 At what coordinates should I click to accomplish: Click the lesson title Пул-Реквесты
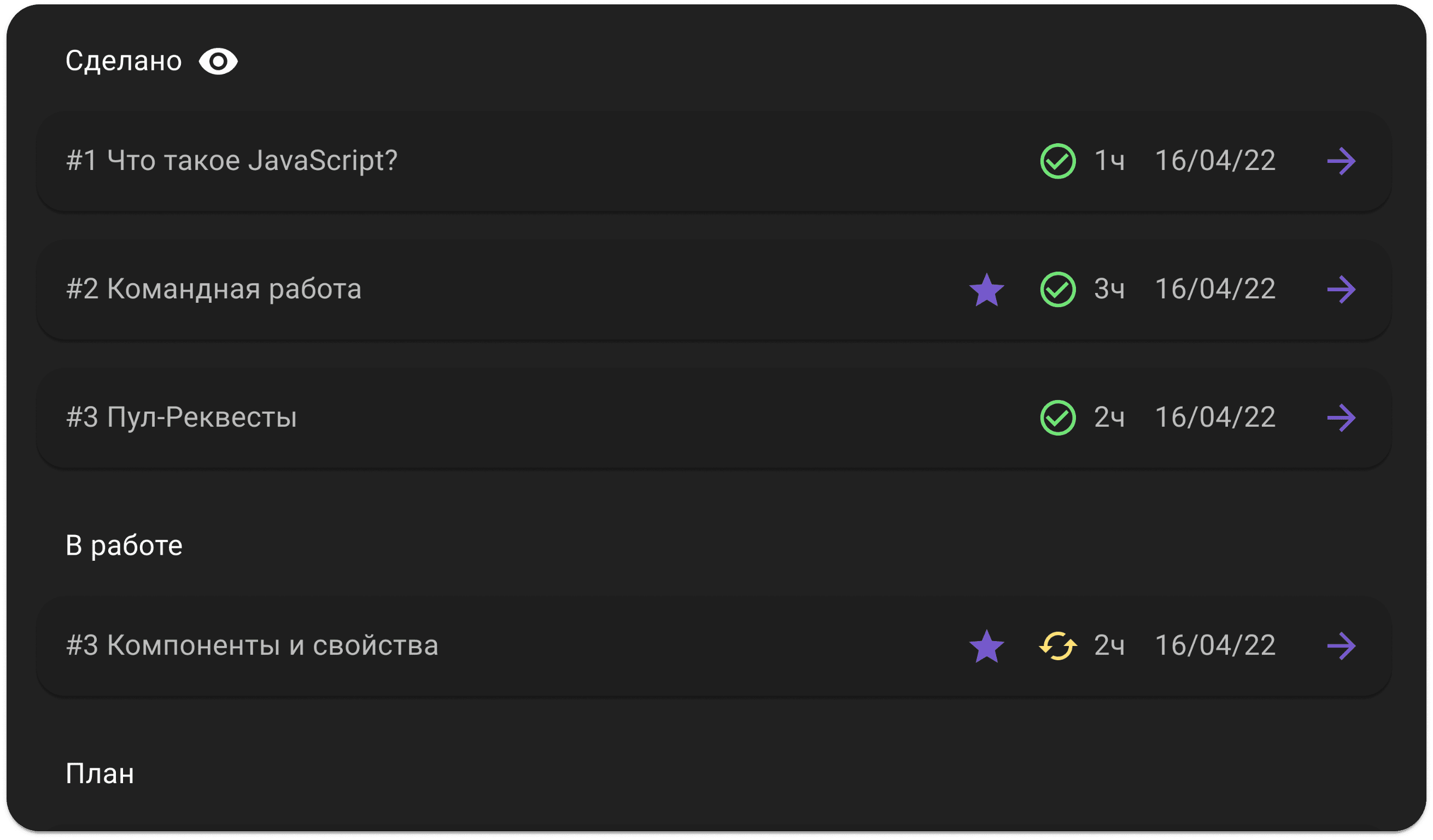(182, 418)
